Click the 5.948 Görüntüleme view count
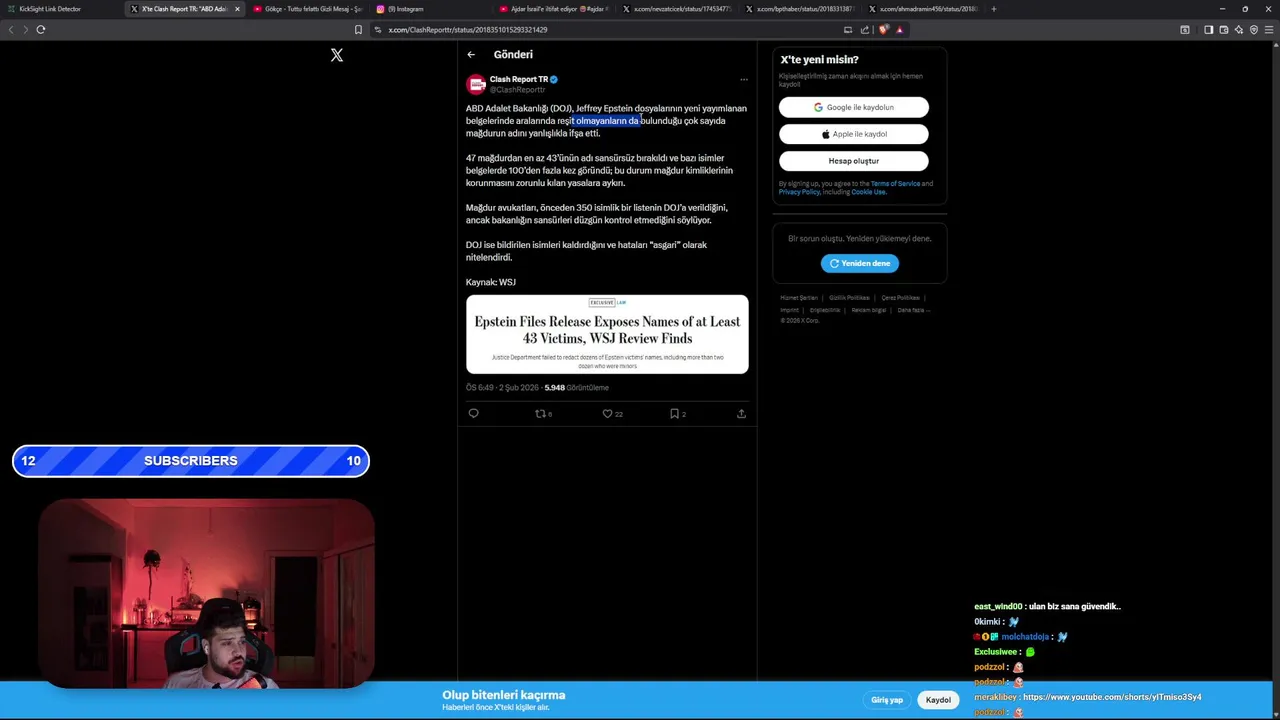Viewport: 1280px width, 720px height. (x=576, y=388)
